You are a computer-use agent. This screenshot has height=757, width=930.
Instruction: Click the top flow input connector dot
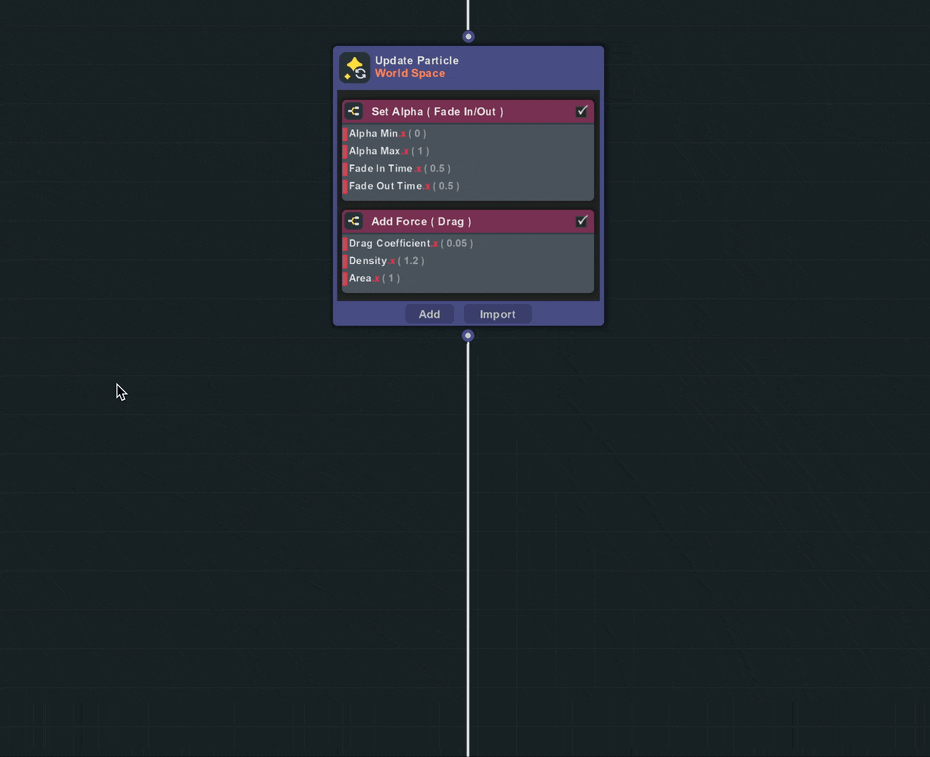click(x=468, y=37)
